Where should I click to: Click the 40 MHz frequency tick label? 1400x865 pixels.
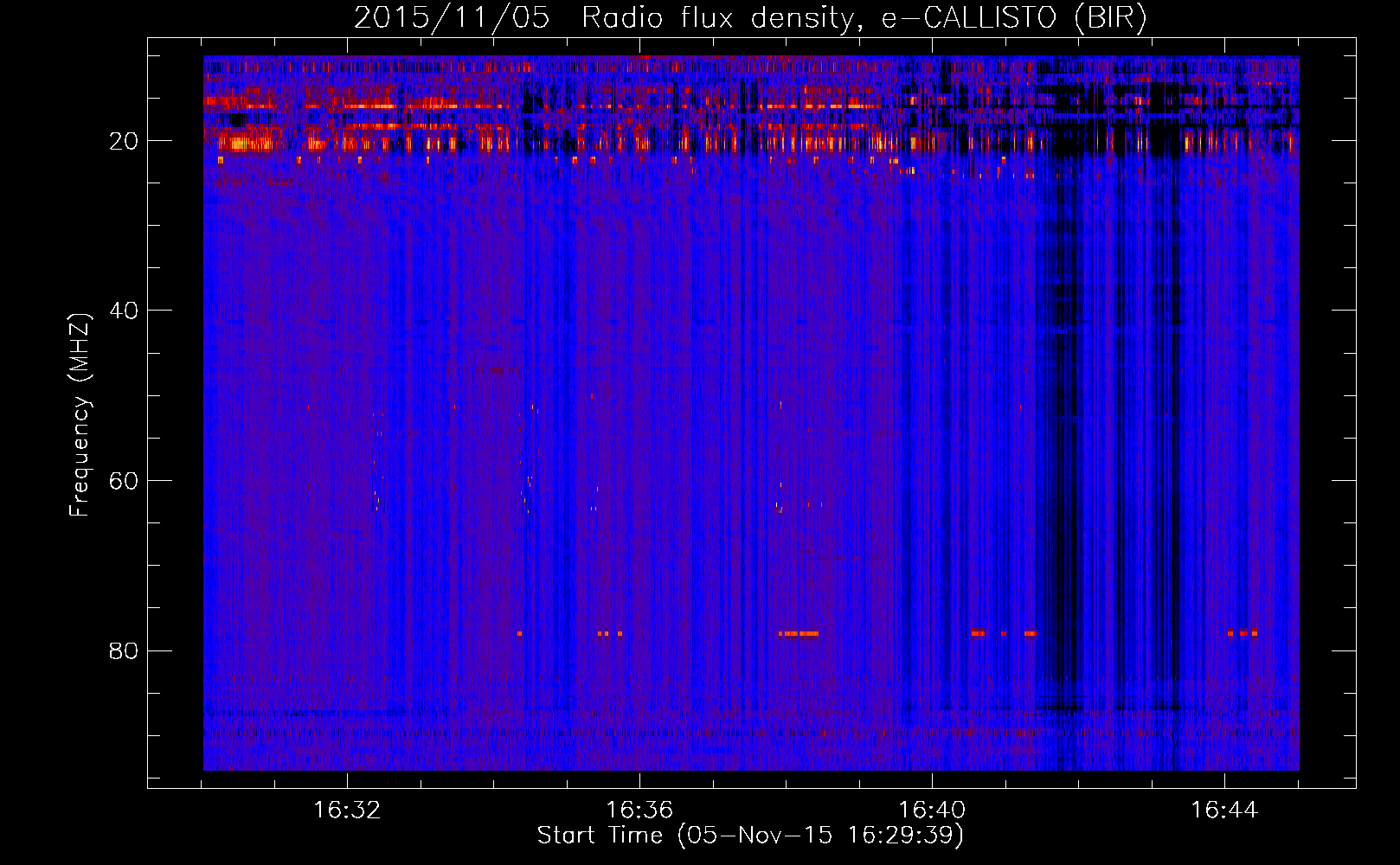tap(124, 311)
